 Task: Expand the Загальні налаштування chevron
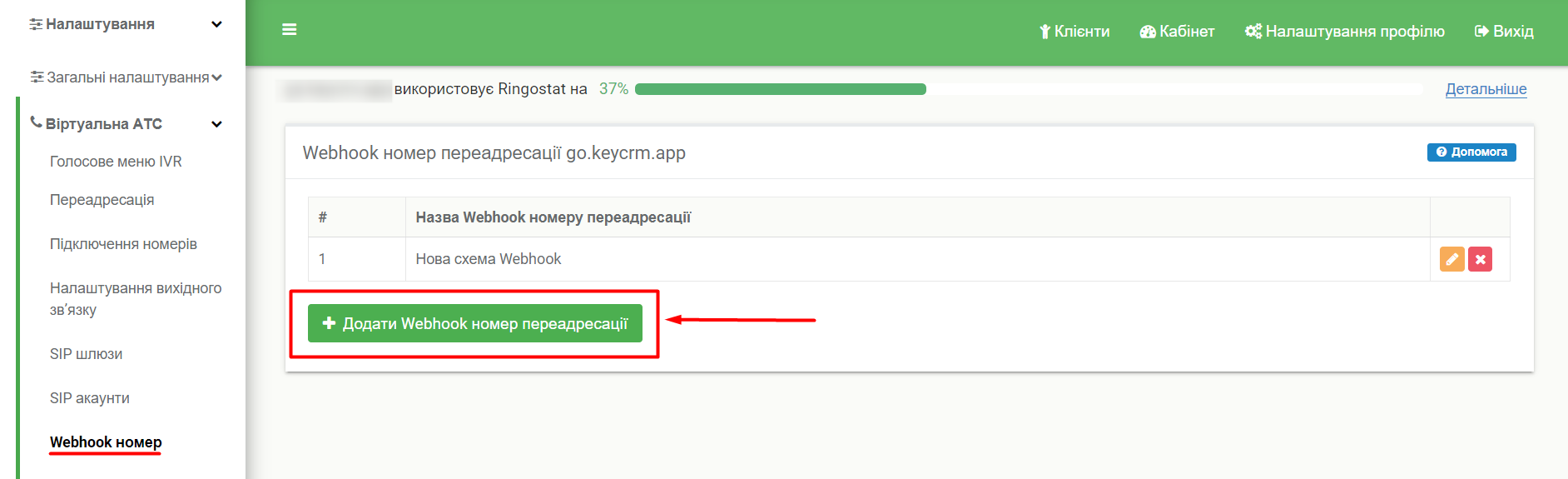point(216,77)
